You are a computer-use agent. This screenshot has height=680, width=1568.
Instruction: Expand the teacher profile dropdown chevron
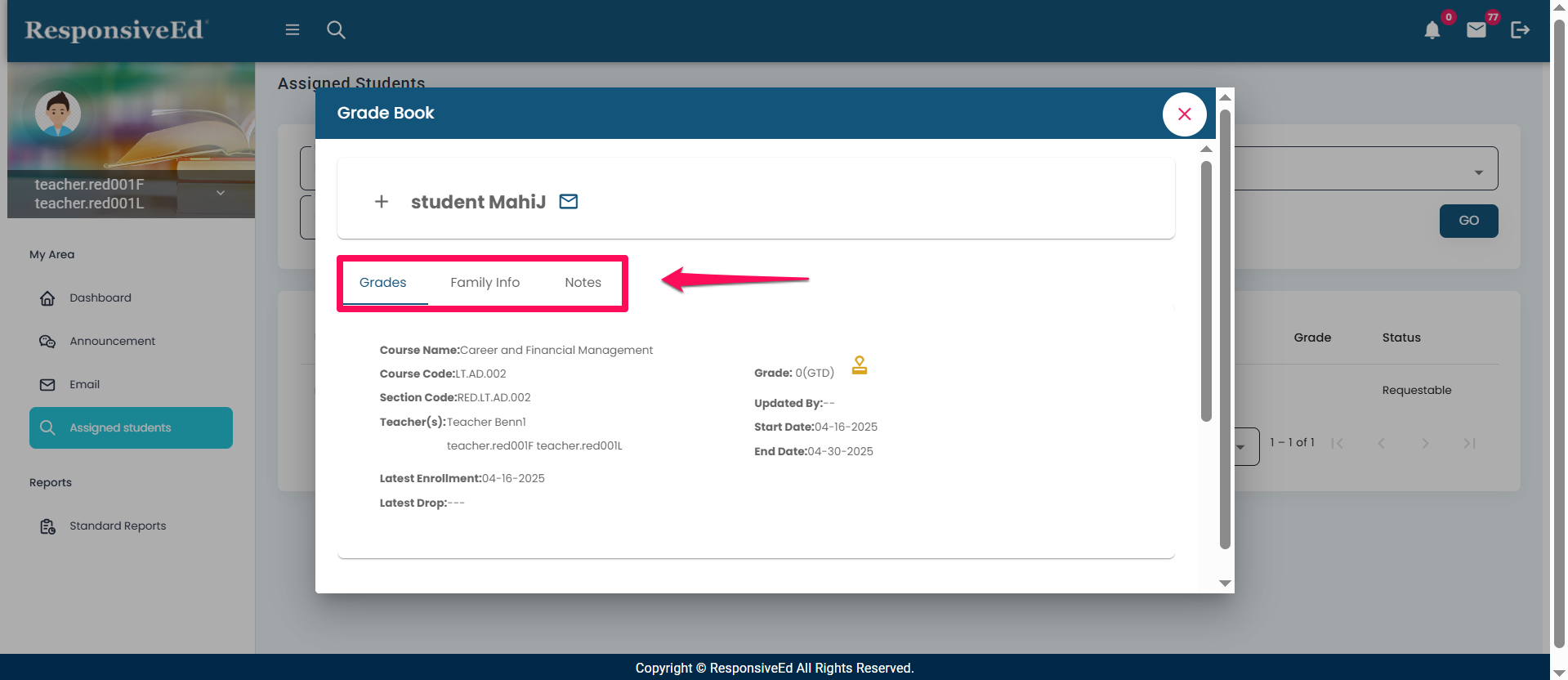click(221, 193)
